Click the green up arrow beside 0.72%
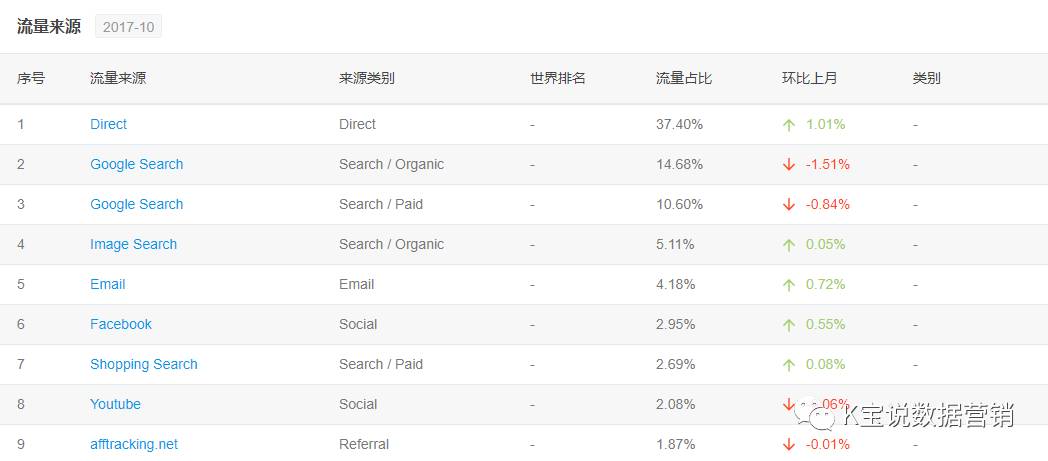1048x461 pixels. click(789, 285)
